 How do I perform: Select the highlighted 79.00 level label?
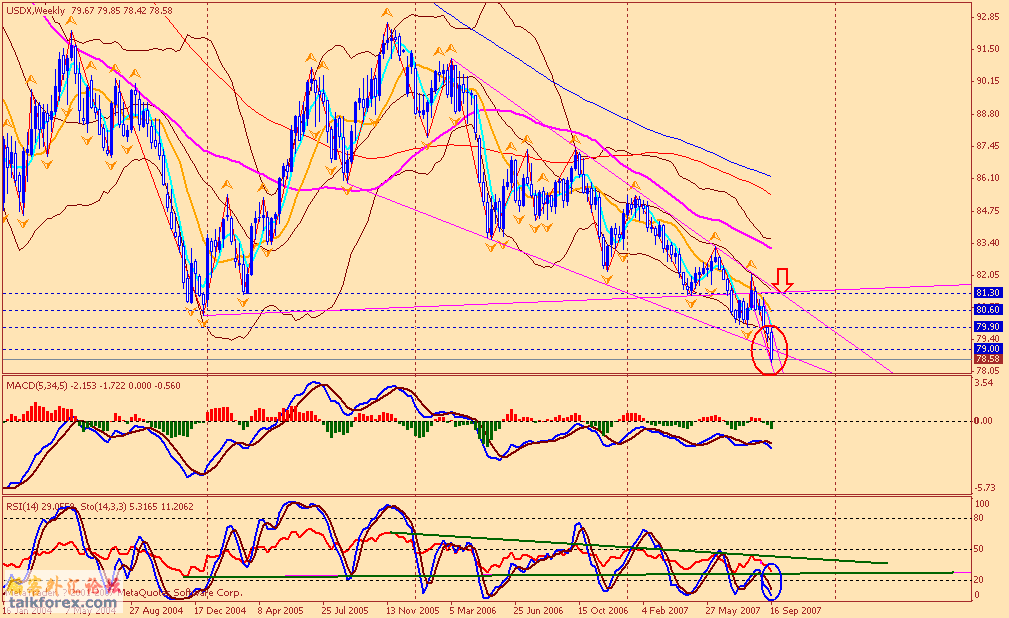988,349
